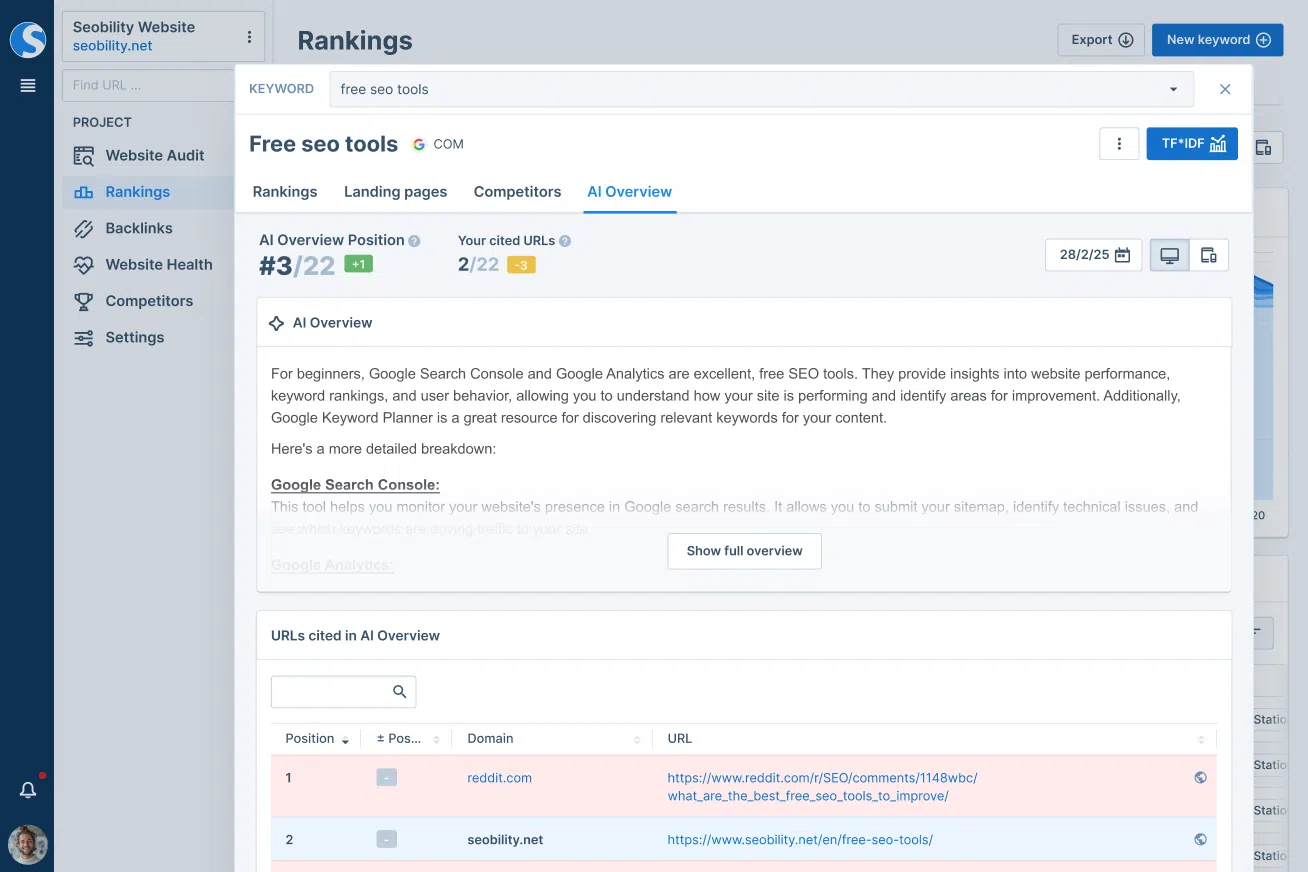
Task: Click help icon next to Your cited URLs
Action: click(x=565, y=241)
